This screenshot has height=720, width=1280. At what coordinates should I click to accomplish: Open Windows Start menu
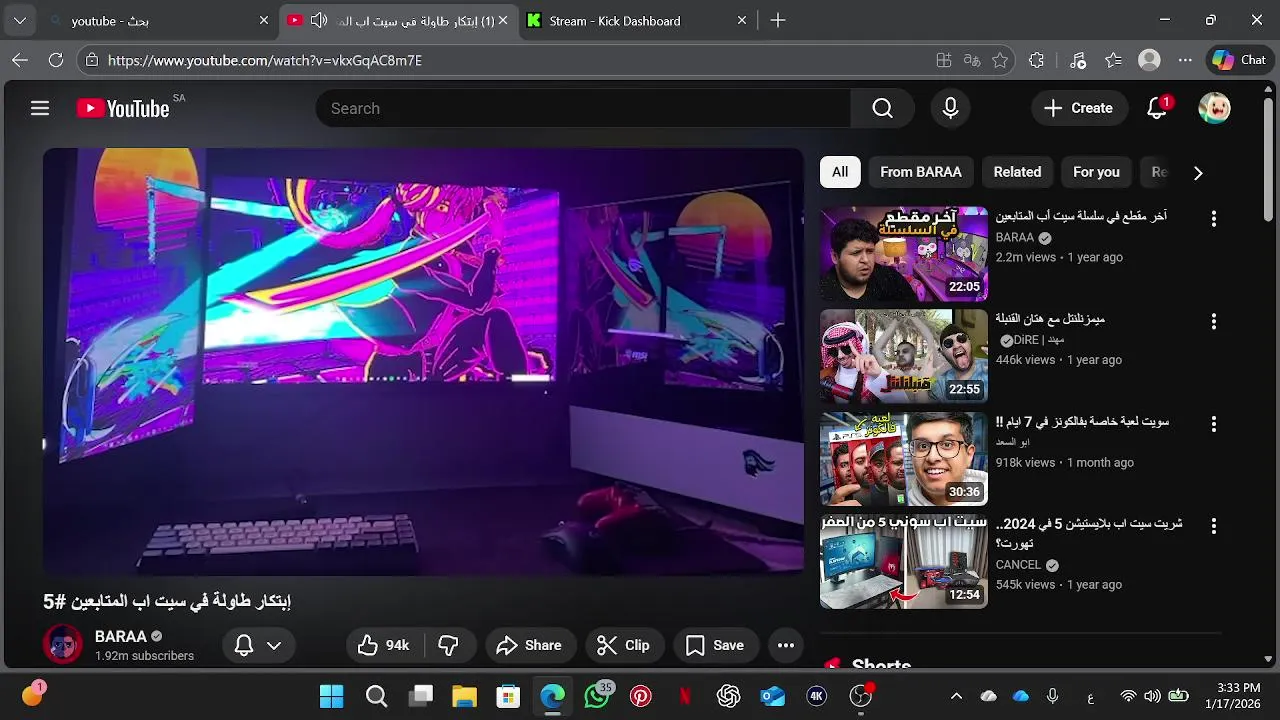331,696
